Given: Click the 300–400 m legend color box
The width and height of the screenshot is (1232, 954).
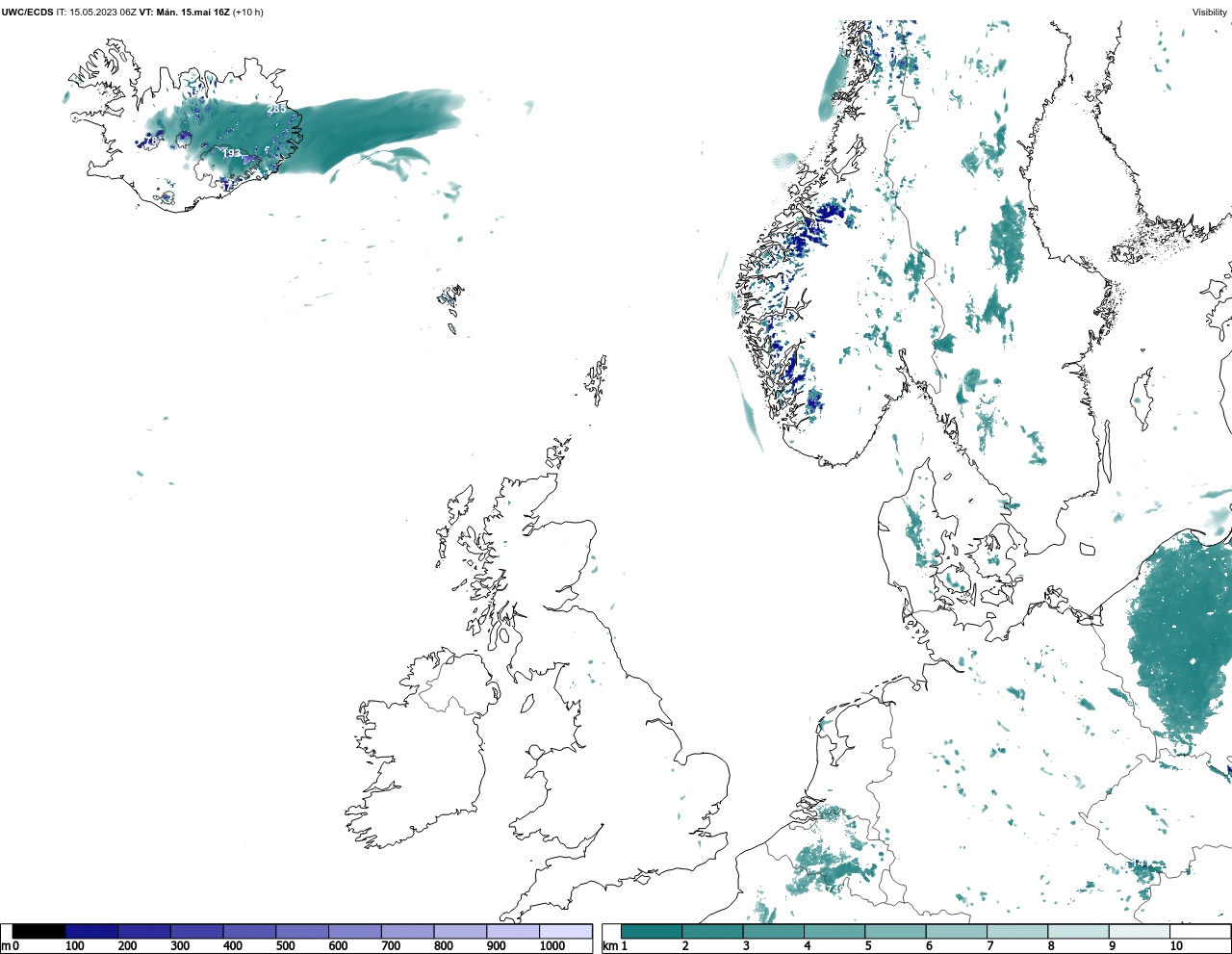Looking at the screenshot, I should 196,931.
